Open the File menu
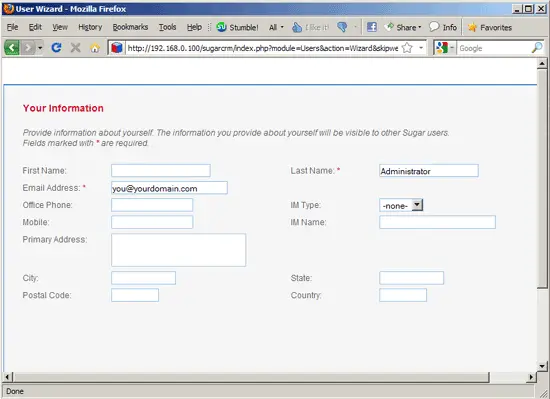 tap(12, 27)
